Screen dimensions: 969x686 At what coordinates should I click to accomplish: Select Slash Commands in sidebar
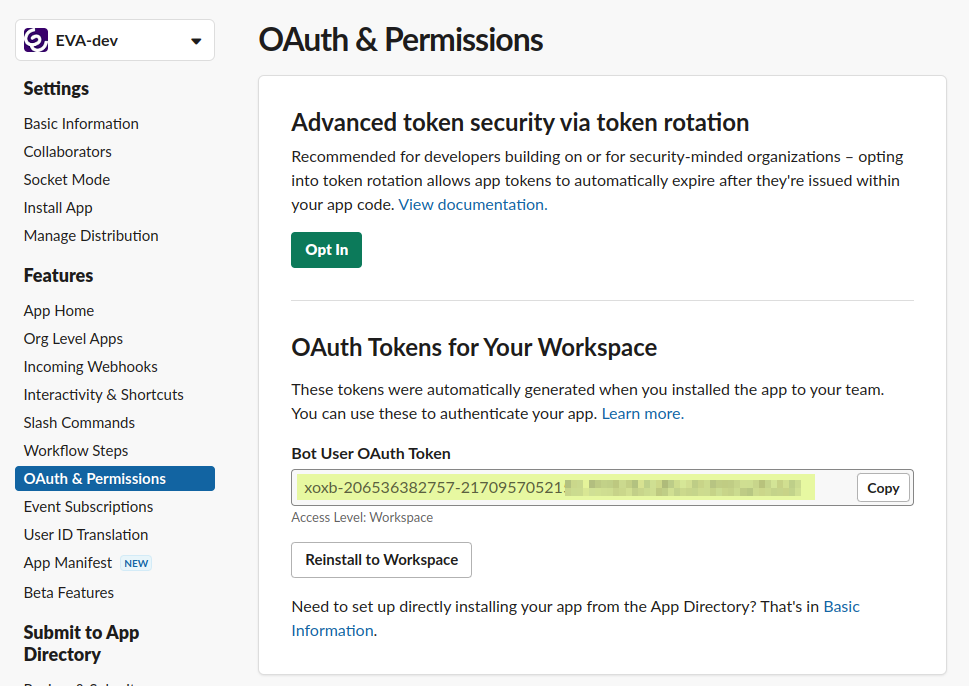79,423
